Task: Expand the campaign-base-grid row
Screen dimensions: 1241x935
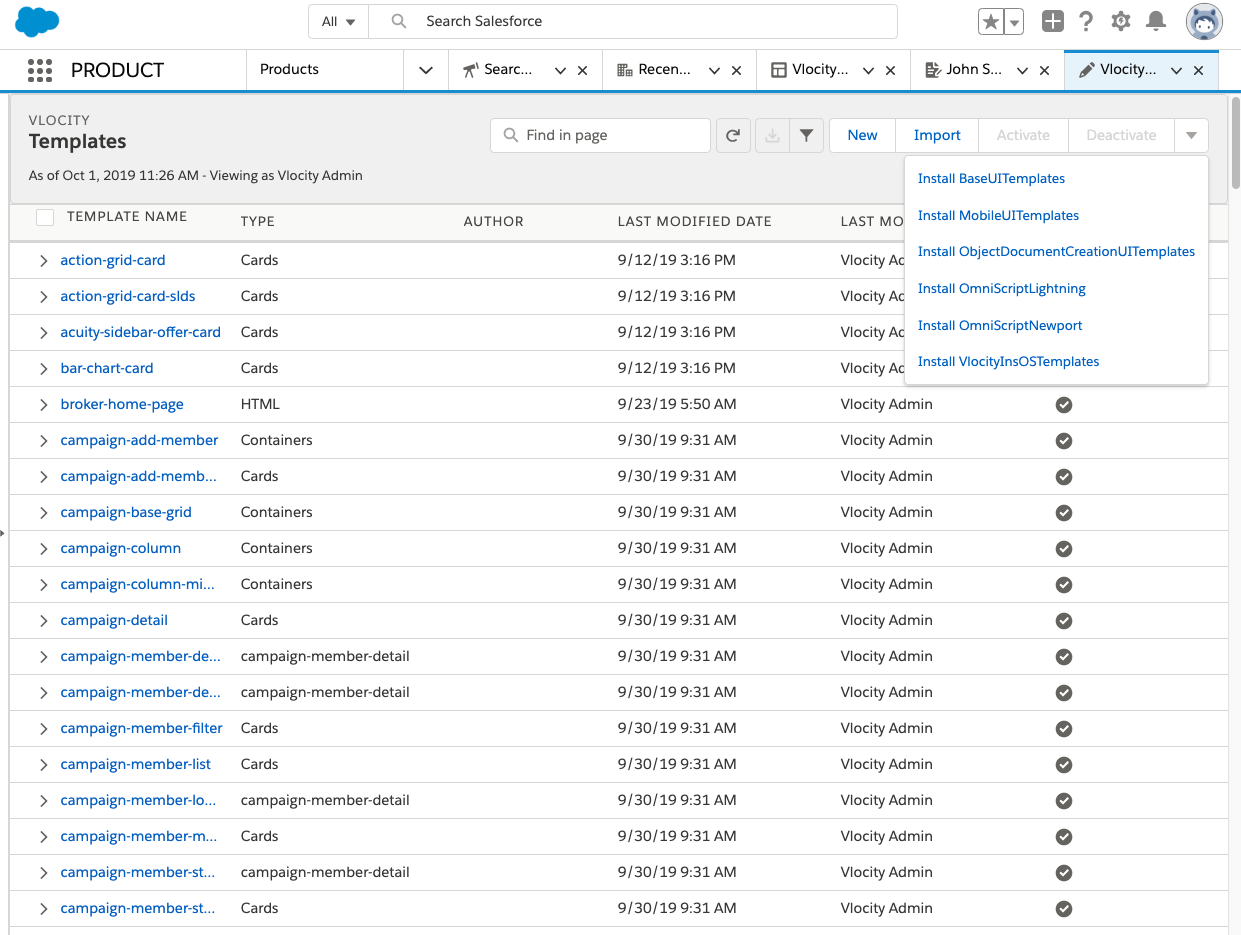Action: click(x=43, y=513)
